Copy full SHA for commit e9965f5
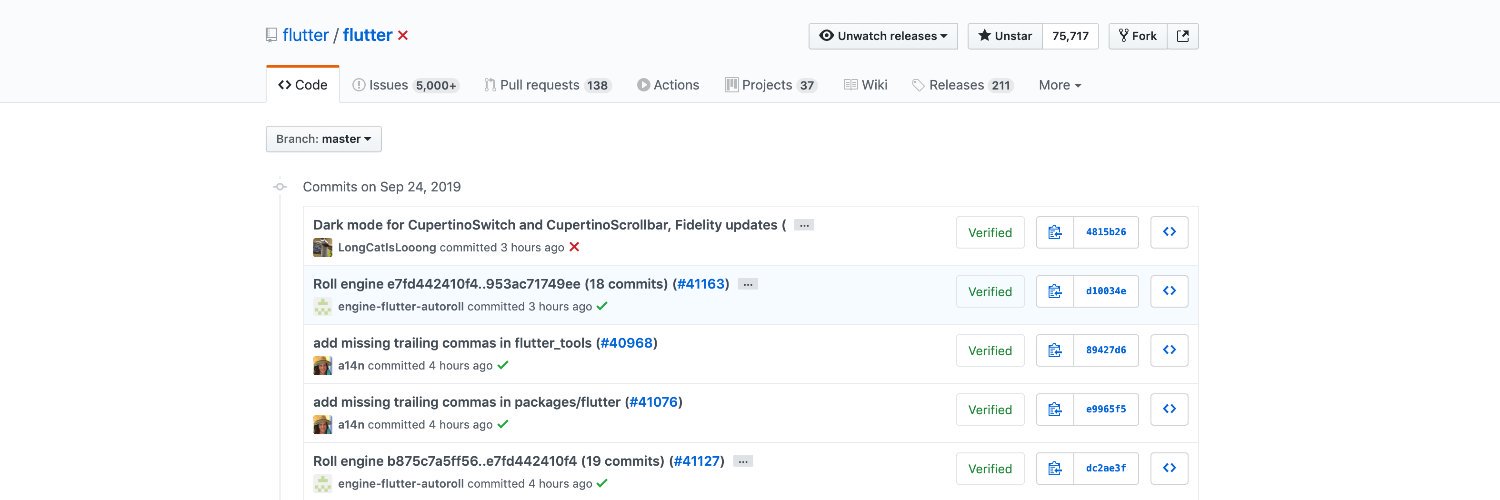Screen dimensions: 1500x500 [1055, 409]
